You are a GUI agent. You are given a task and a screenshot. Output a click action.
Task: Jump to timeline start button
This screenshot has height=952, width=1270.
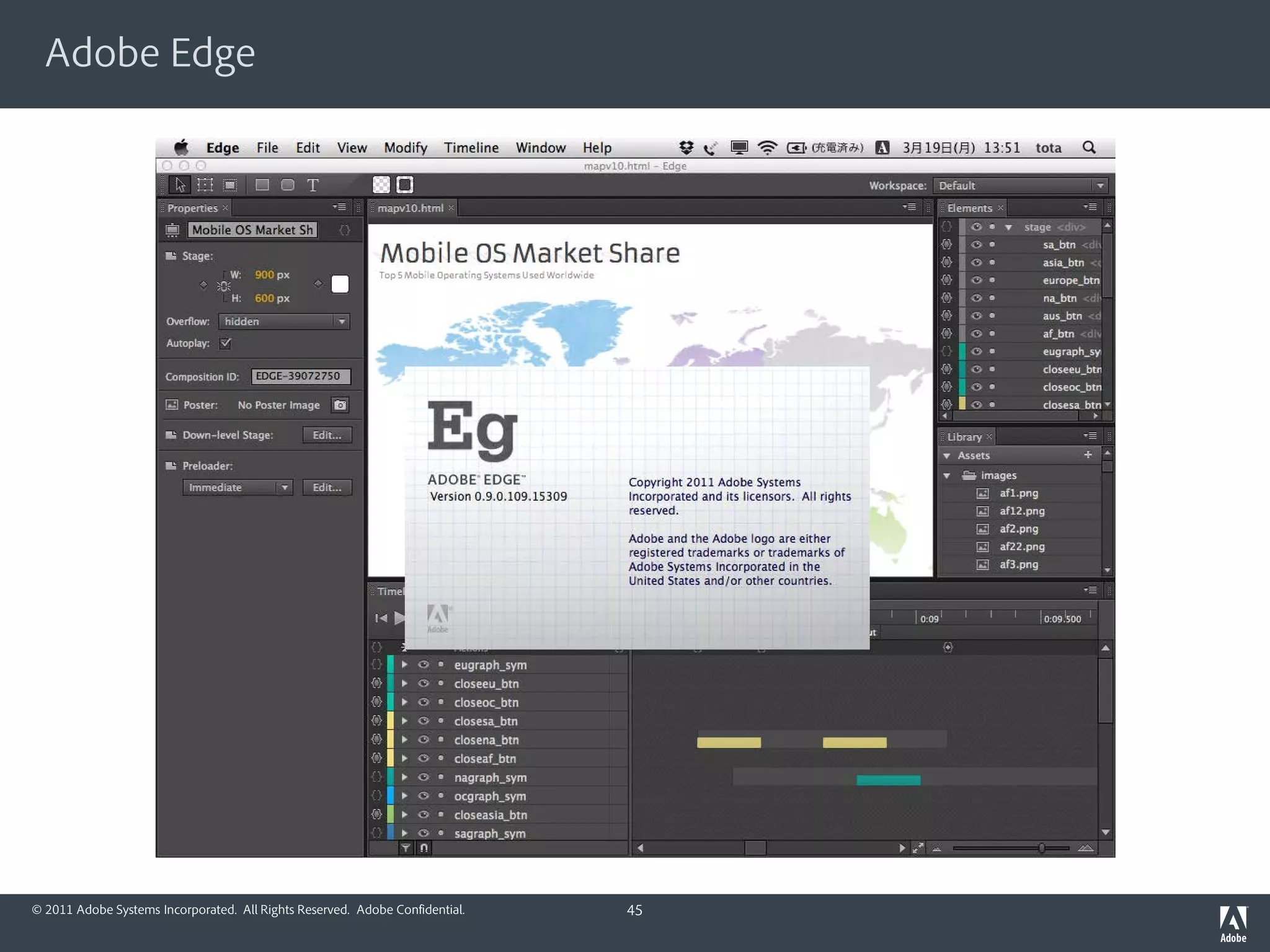click(381, 618)
